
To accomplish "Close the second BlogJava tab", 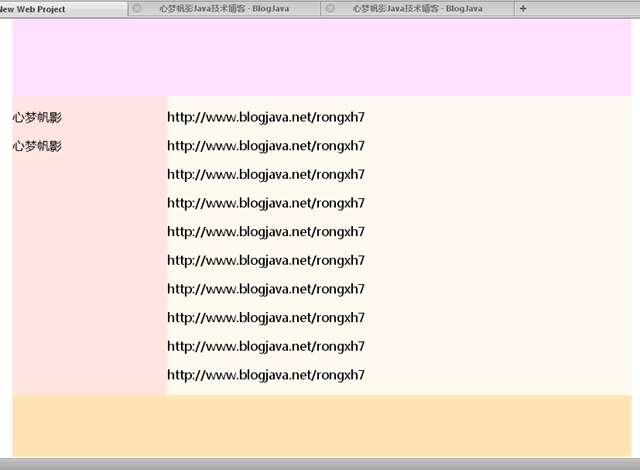I will coord(331,8).
